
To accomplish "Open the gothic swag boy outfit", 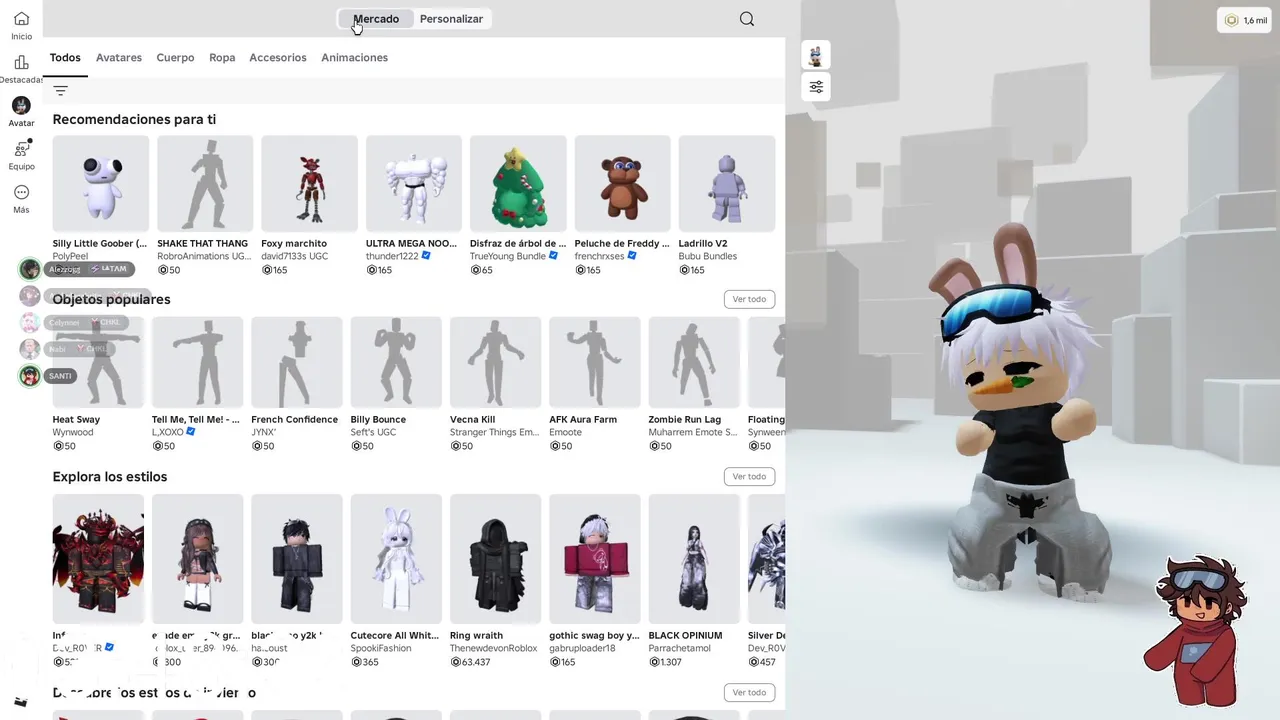I will click(595, 559).
